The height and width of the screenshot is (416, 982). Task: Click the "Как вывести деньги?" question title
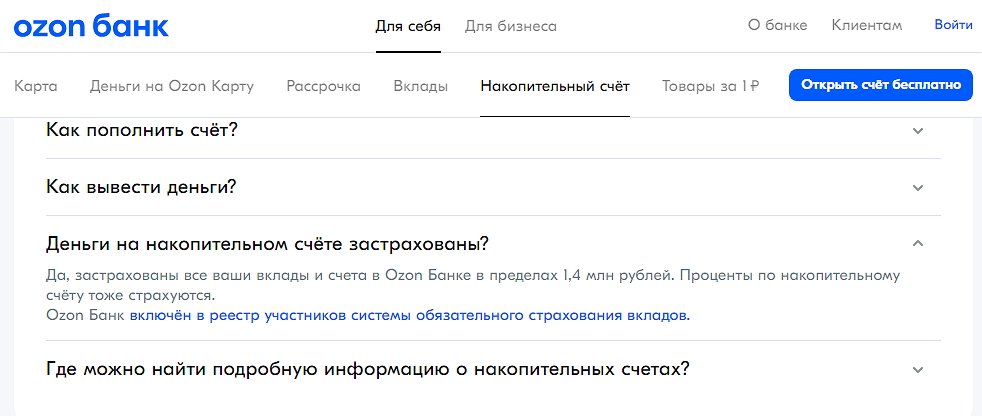(141, 187)
